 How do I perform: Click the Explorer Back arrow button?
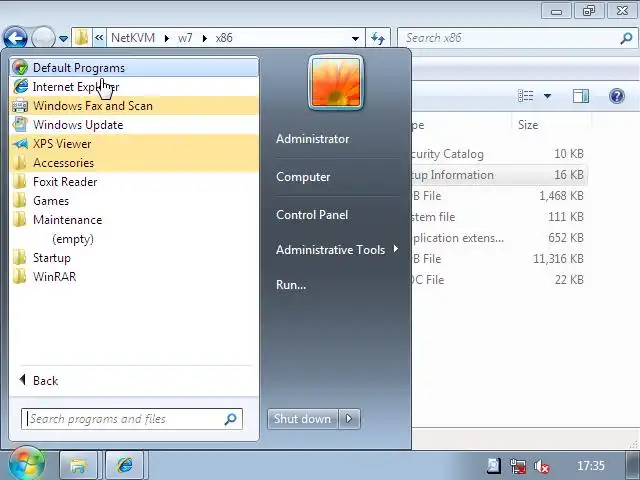coord(15,38)
